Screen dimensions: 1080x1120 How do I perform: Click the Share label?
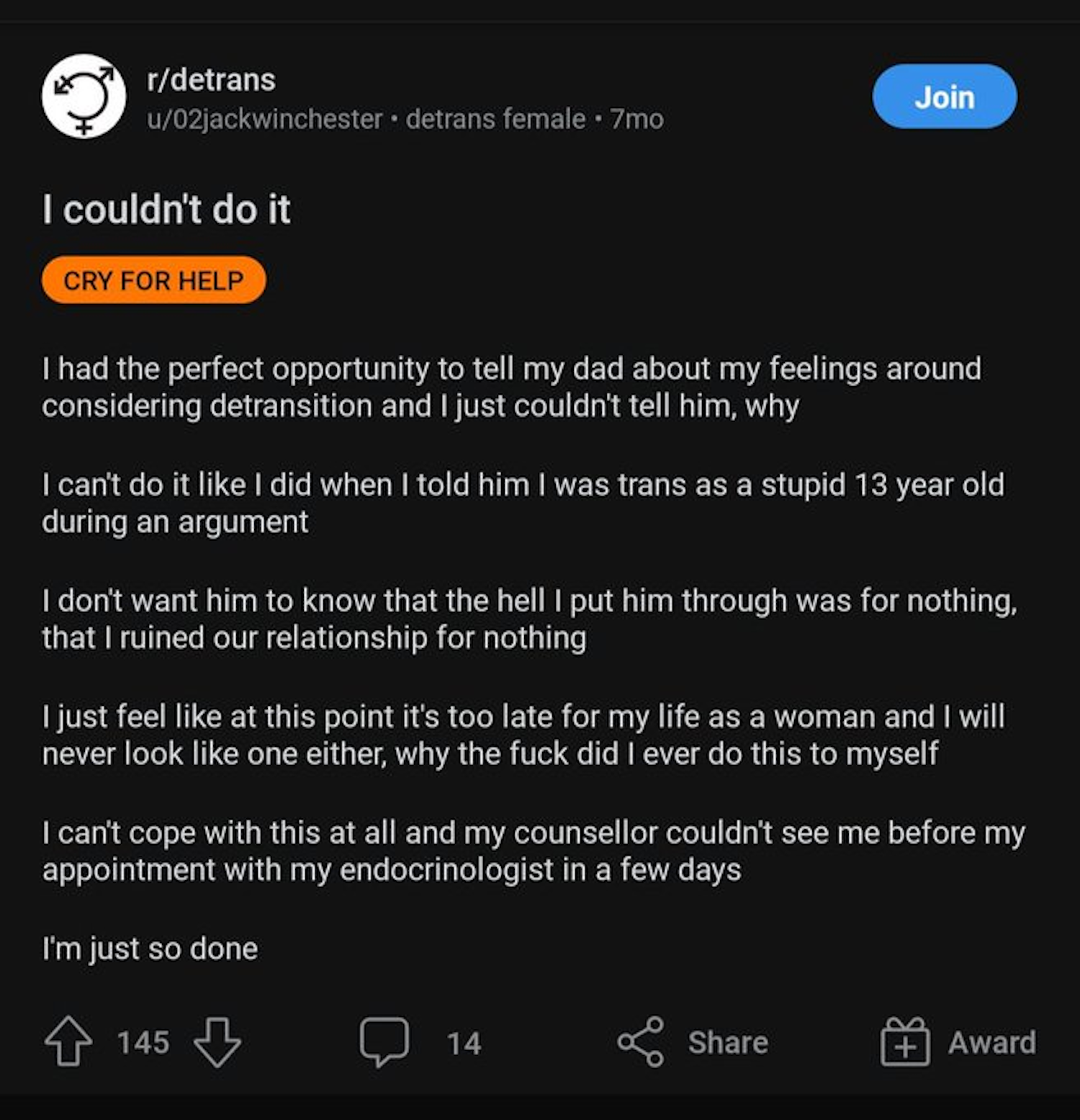(728, 1042)
